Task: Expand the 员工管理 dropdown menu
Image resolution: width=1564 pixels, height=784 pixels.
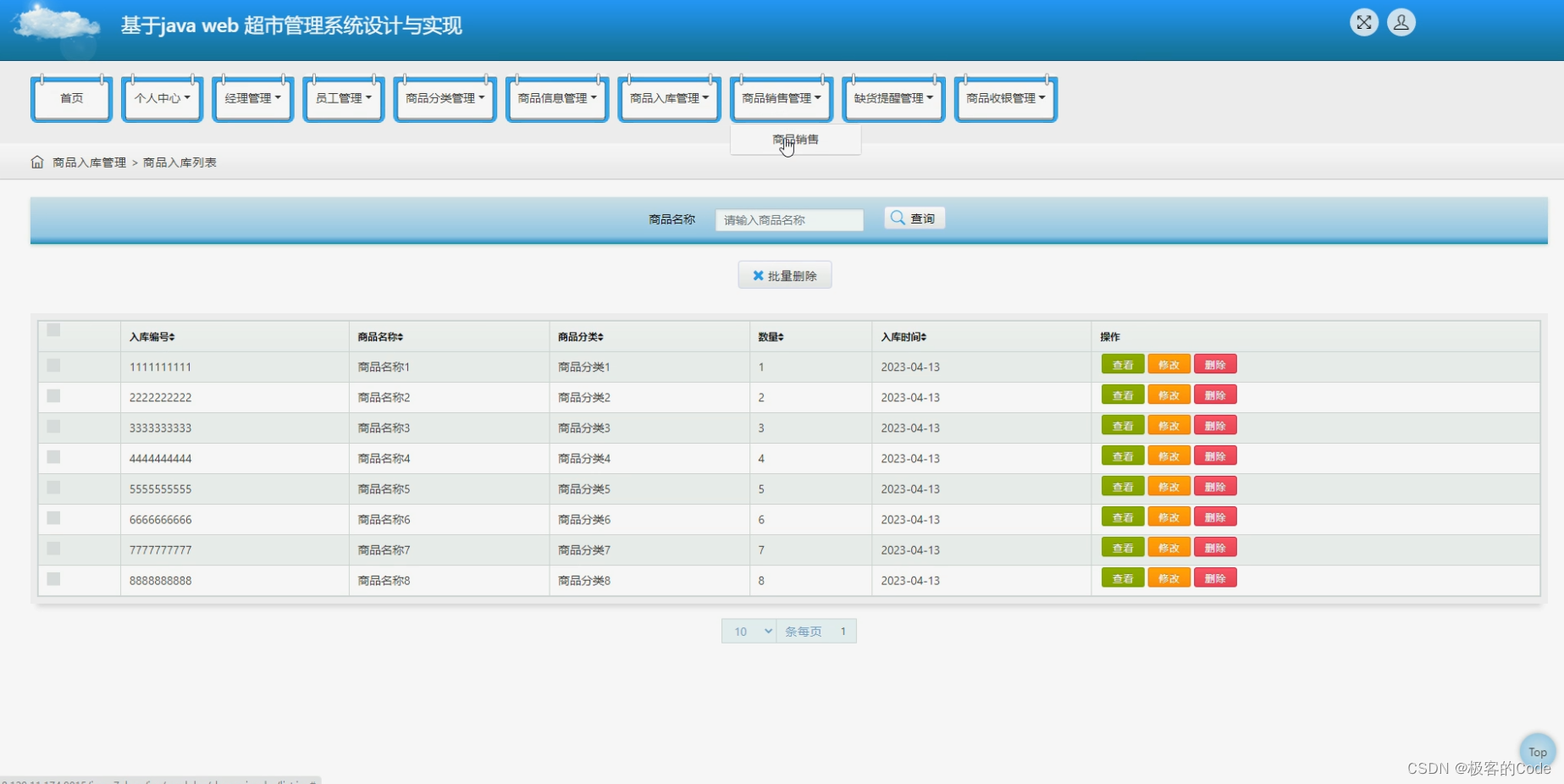Action: (x=343, y=99)
